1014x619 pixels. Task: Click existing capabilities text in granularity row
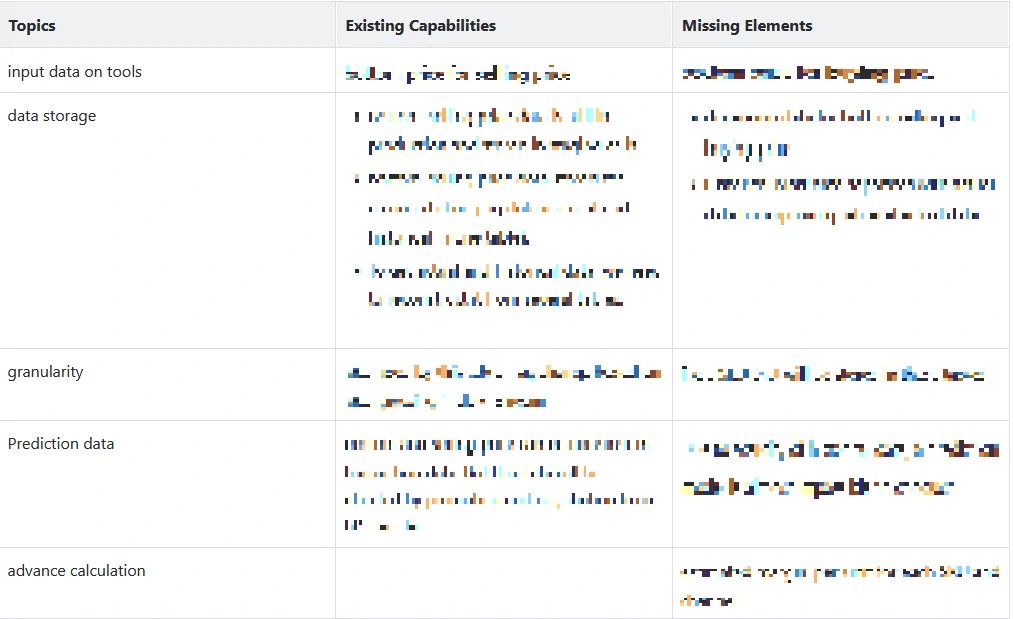coord(503,387)
